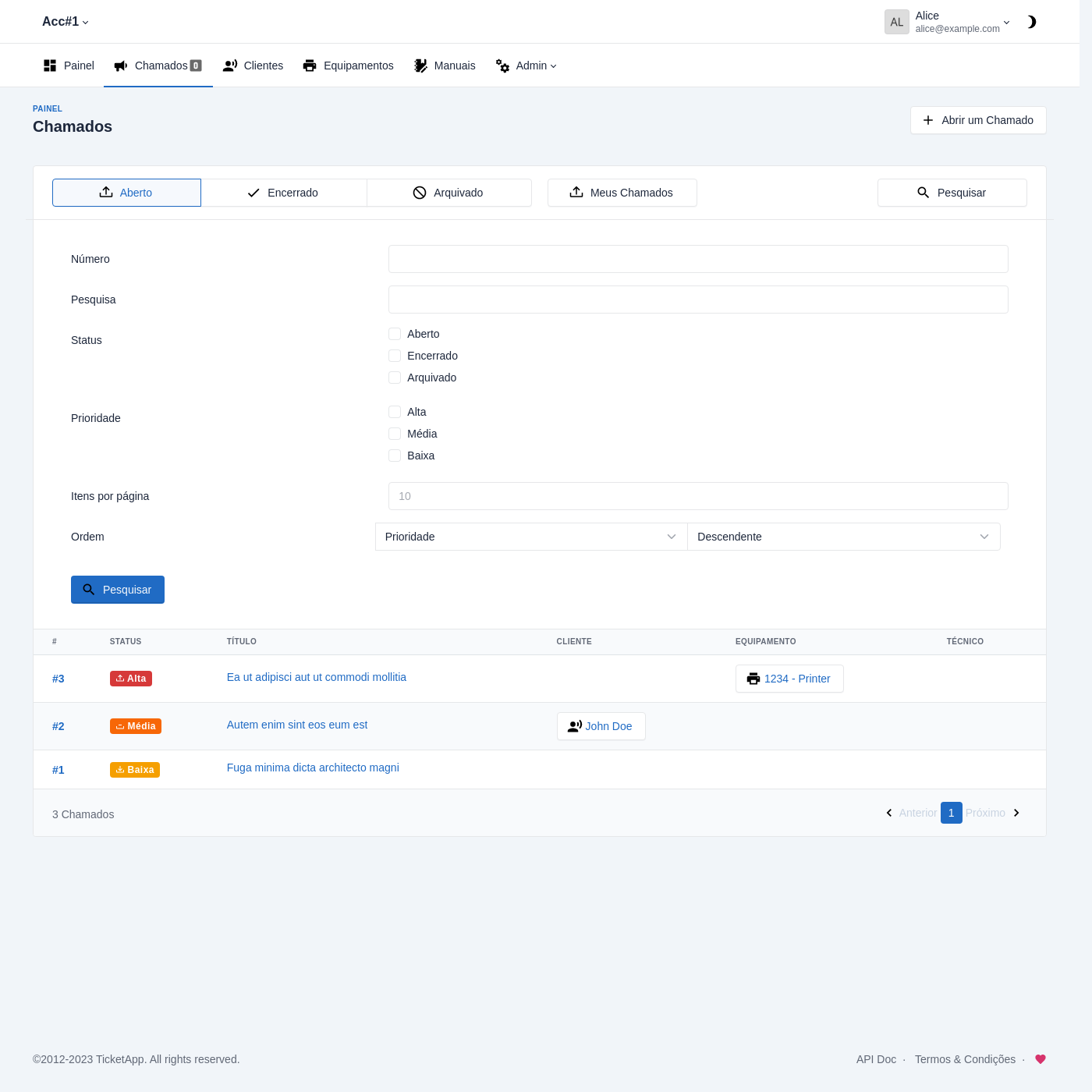Image resolution: width=1092 pixels, height=1092 pixels.
Task: Open the Descendente sort direction select
Action: pos(844,537)
